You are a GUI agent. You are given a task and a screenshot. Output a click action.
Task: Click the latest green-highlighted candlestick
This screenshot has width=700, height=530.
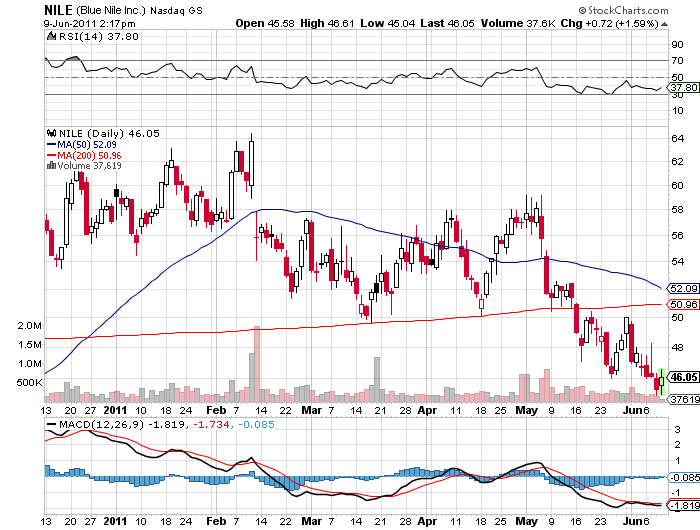(662, 381)
